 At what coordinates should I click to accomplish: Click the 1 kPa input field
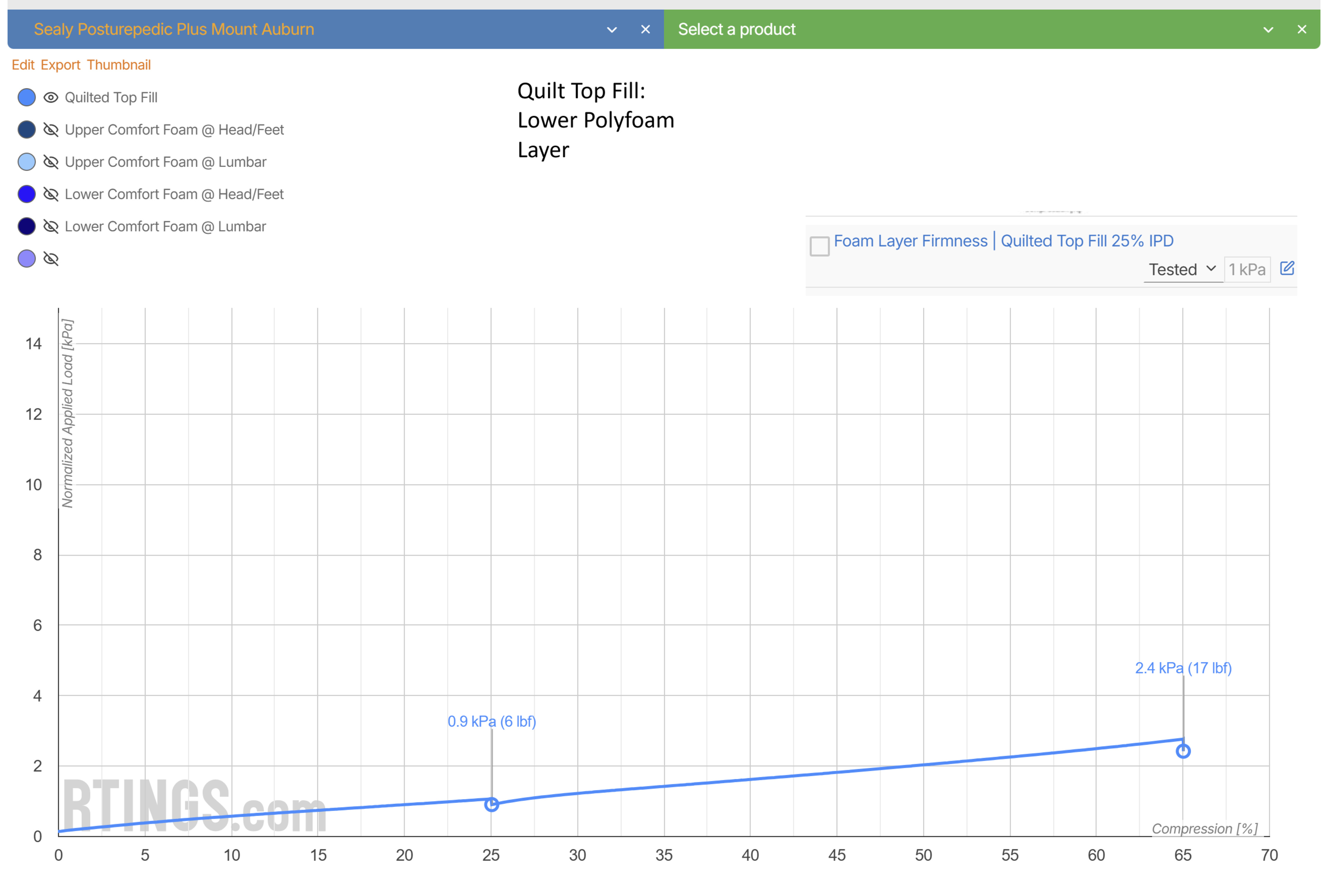(1247, 269)
